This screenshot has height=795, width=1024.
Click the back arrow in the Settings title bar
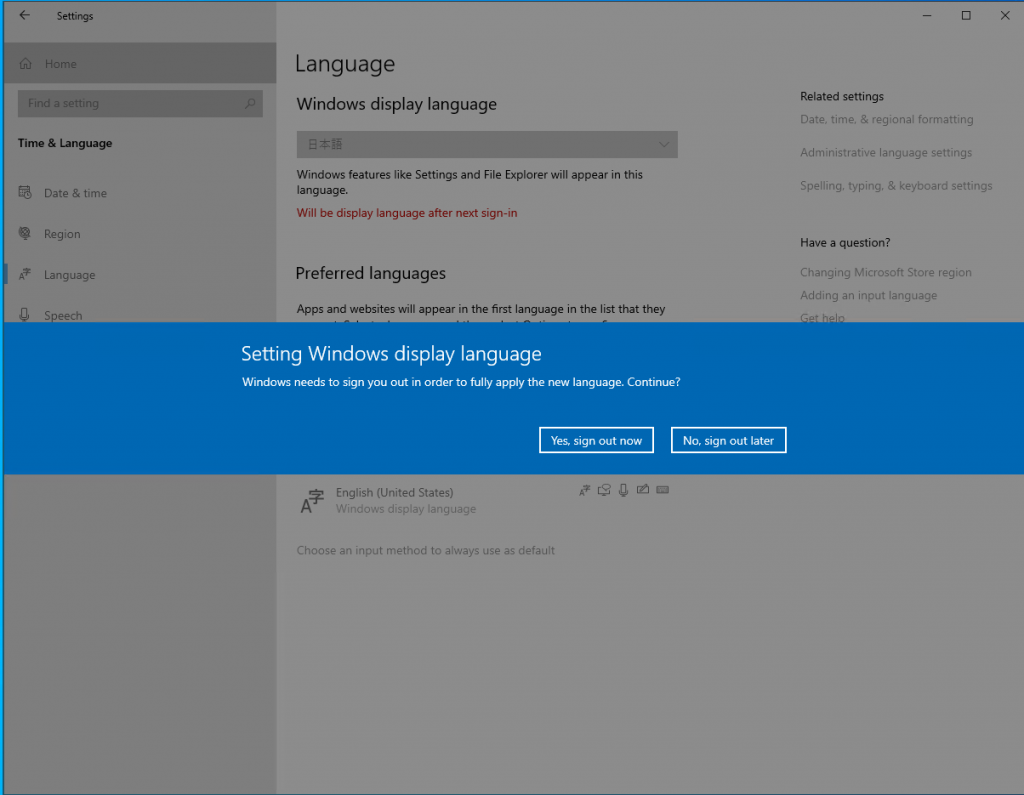point(25,16)
